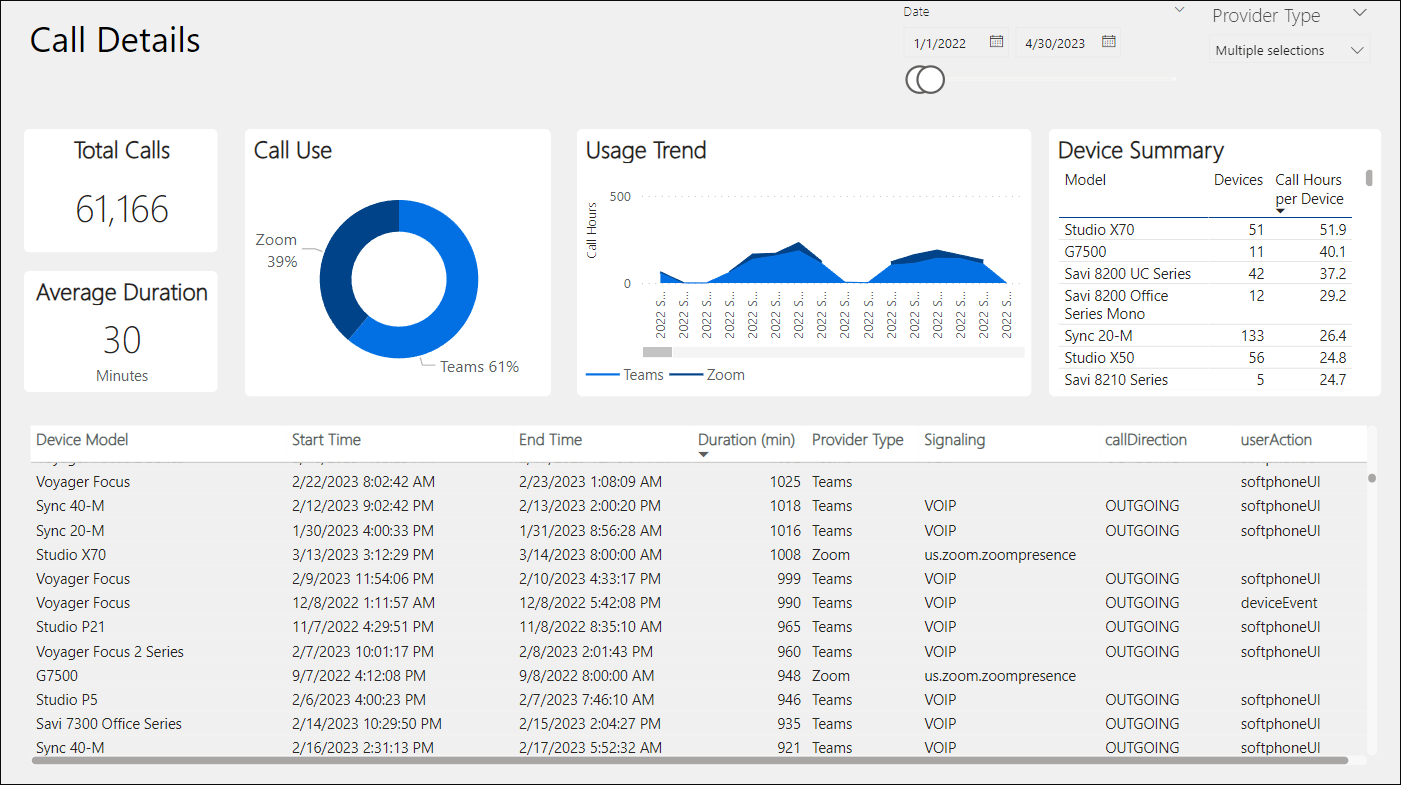The height and width of the screenshot is (785, 1401).
Task: Click the end date field showing 4/30/2023
Action: pyautogui.click(x=1055, y=43)
